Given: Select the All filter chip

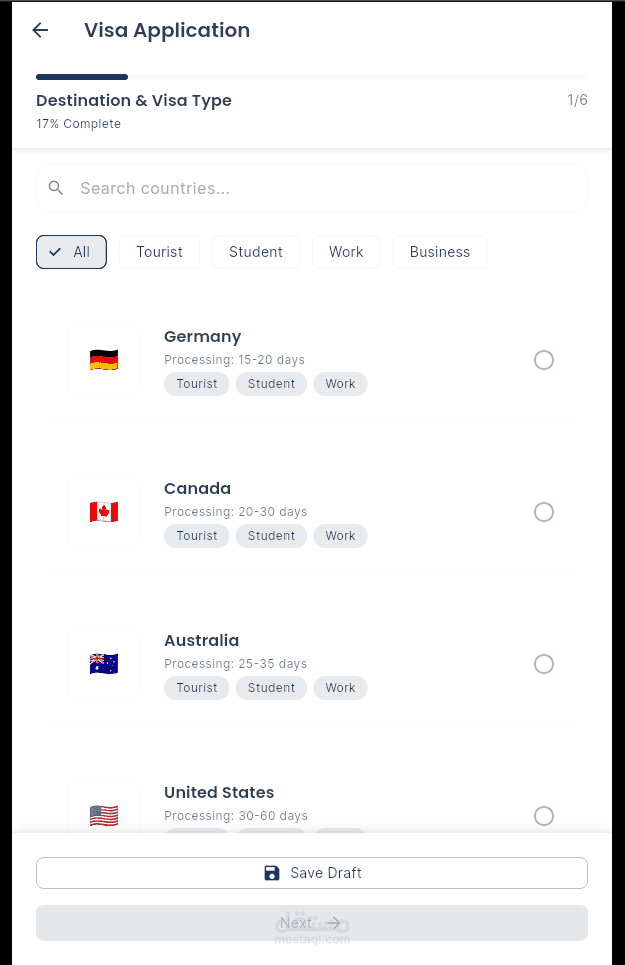Looking at the screenshot, I should tap(71, 252).
